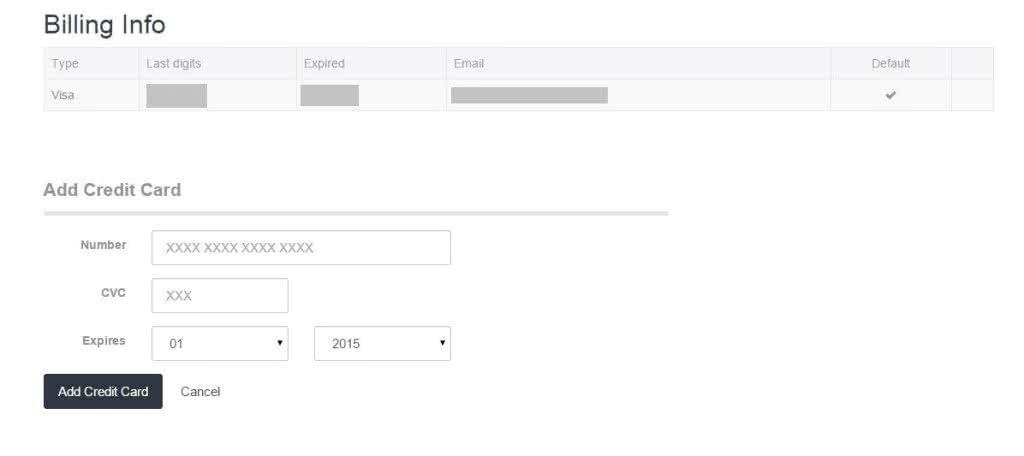Click the Billing Info page heading

[104, 24]
